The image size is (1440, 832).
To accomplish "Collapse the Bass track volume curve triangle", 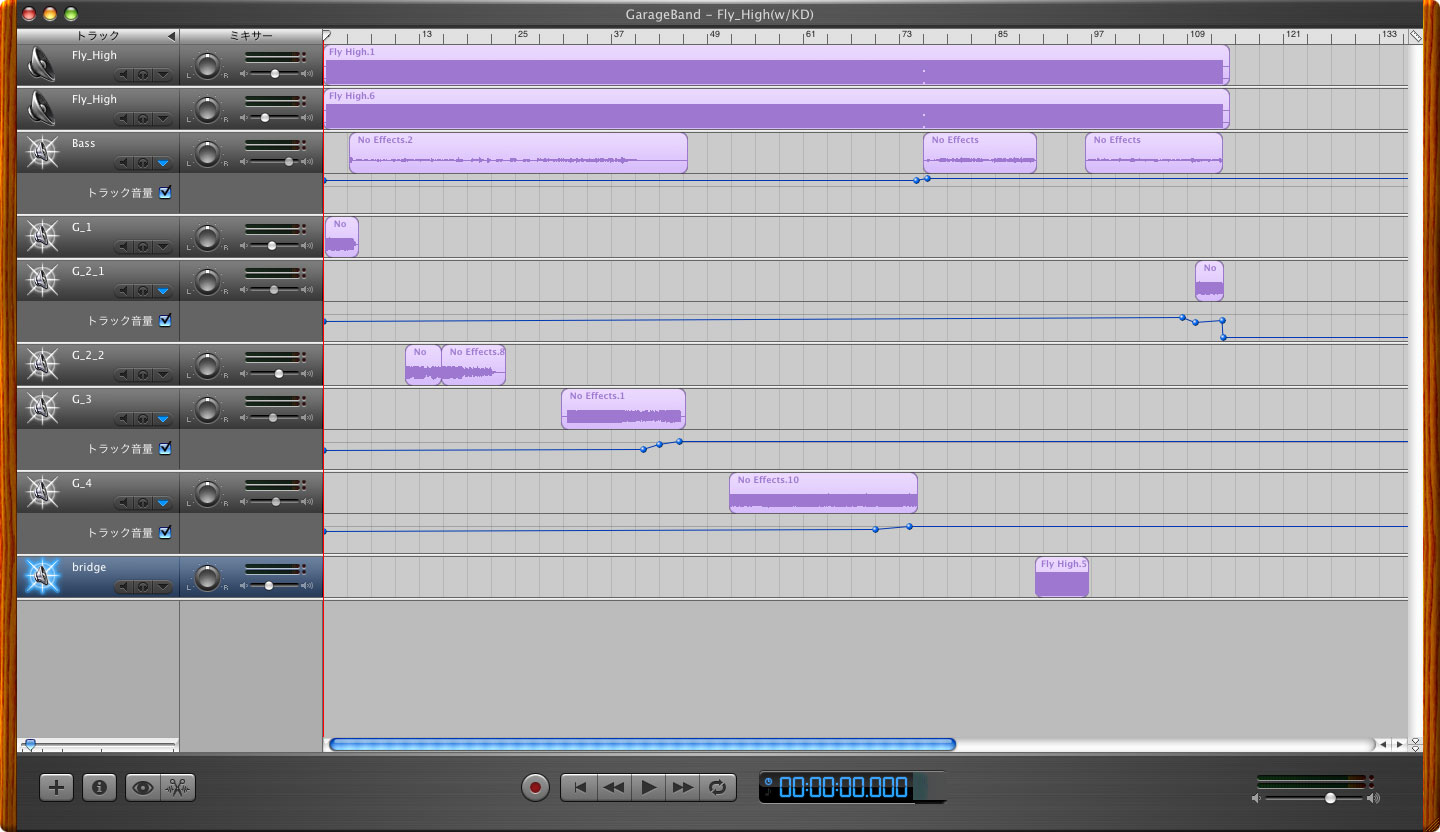I will pyautogui.click(x=162, y=162).
